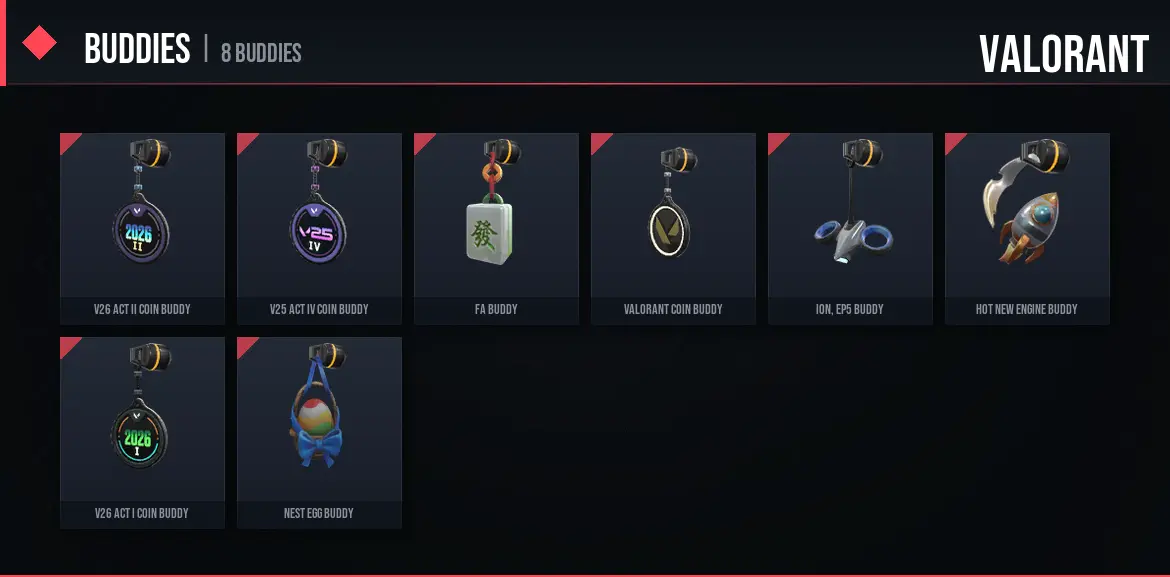This screenshot has height=577, width=1170.
Task: Select the 'V26 Act I Coin Buddy' caption
Action: click(142, 514)
